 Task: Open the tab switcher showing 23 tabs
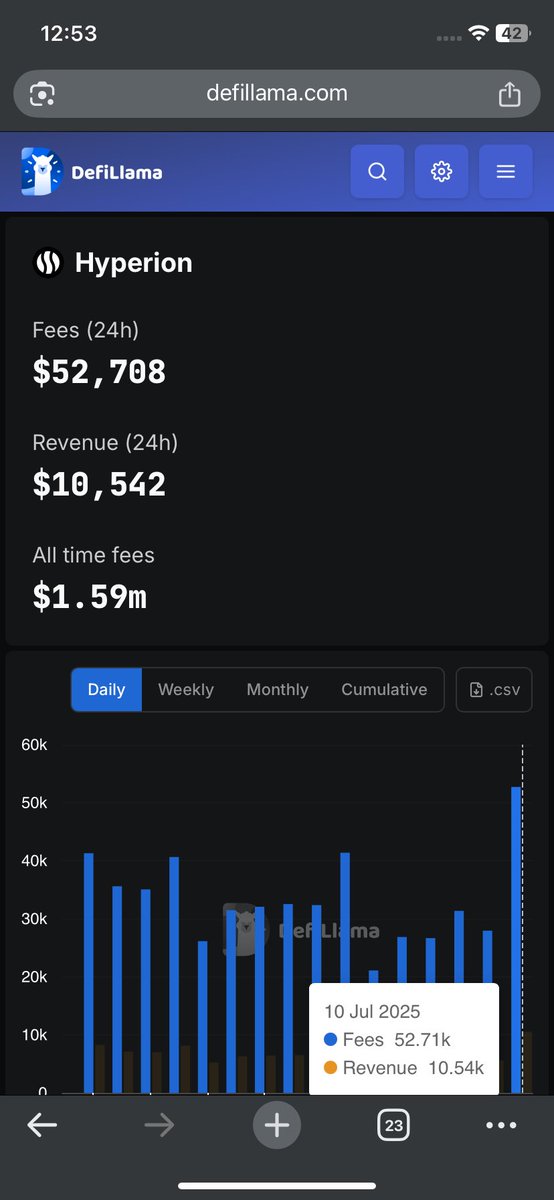coord(394,1125)
